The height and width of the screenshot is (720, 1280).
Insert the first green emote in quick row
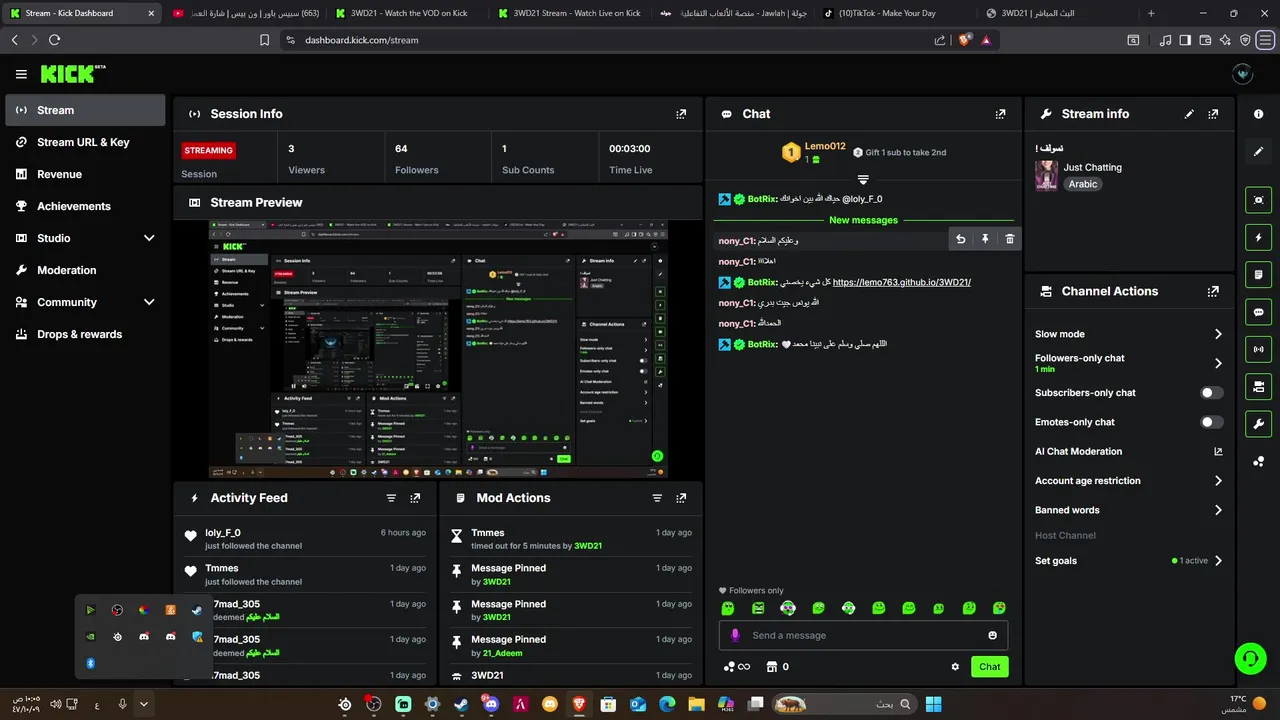(x=728, y=608)
